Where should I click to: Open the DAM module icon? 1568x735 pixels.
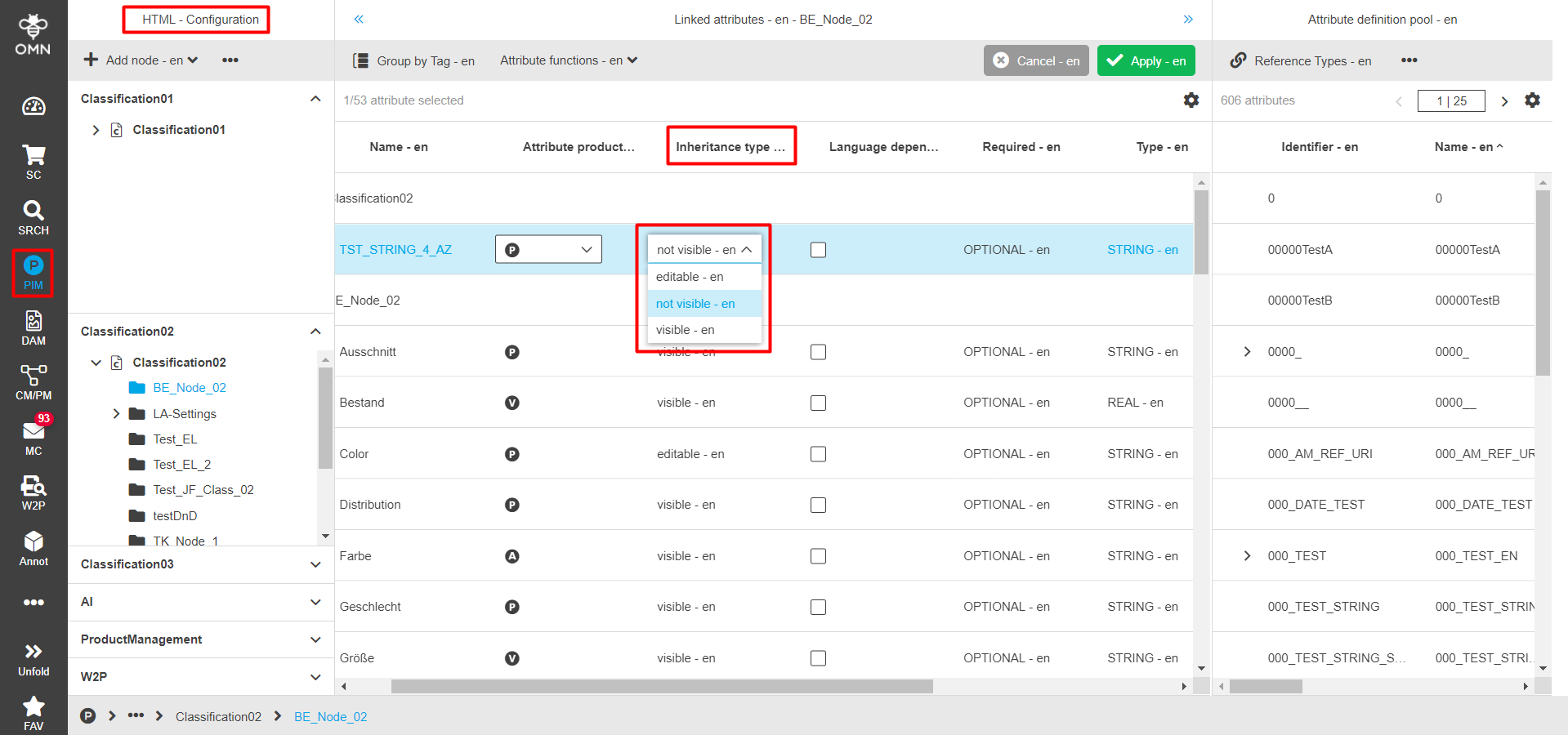pos(33,327)
